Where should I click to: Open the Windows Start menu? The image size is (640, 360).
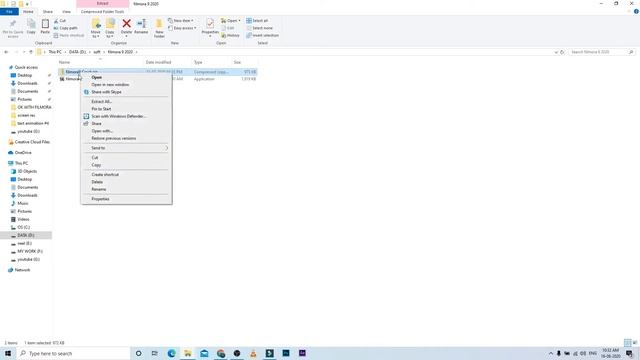point(8,353)
